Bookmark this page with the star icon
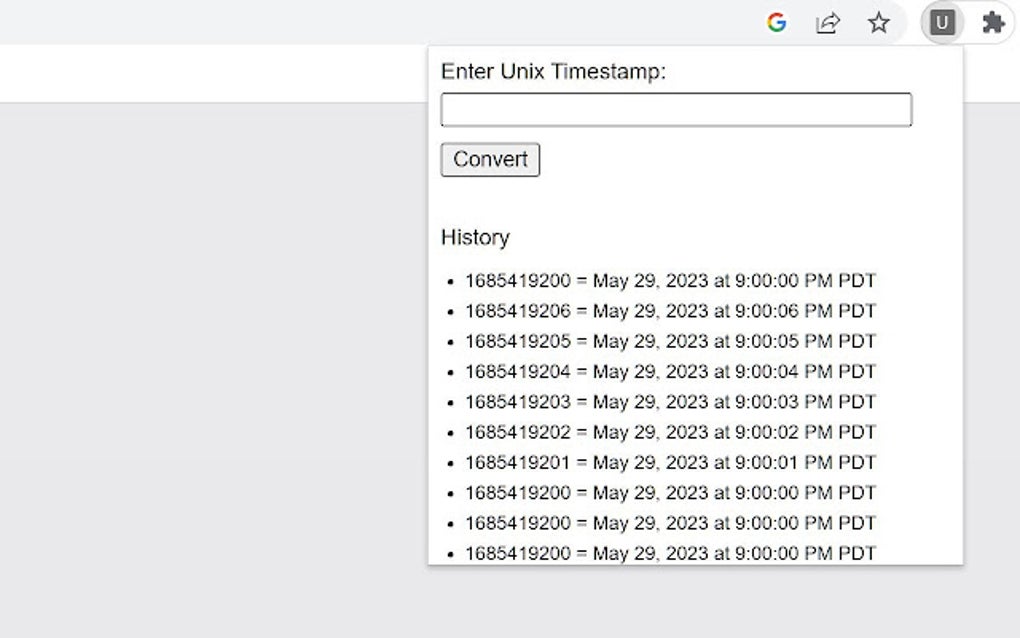1020x638 pixels. [879, 22]
